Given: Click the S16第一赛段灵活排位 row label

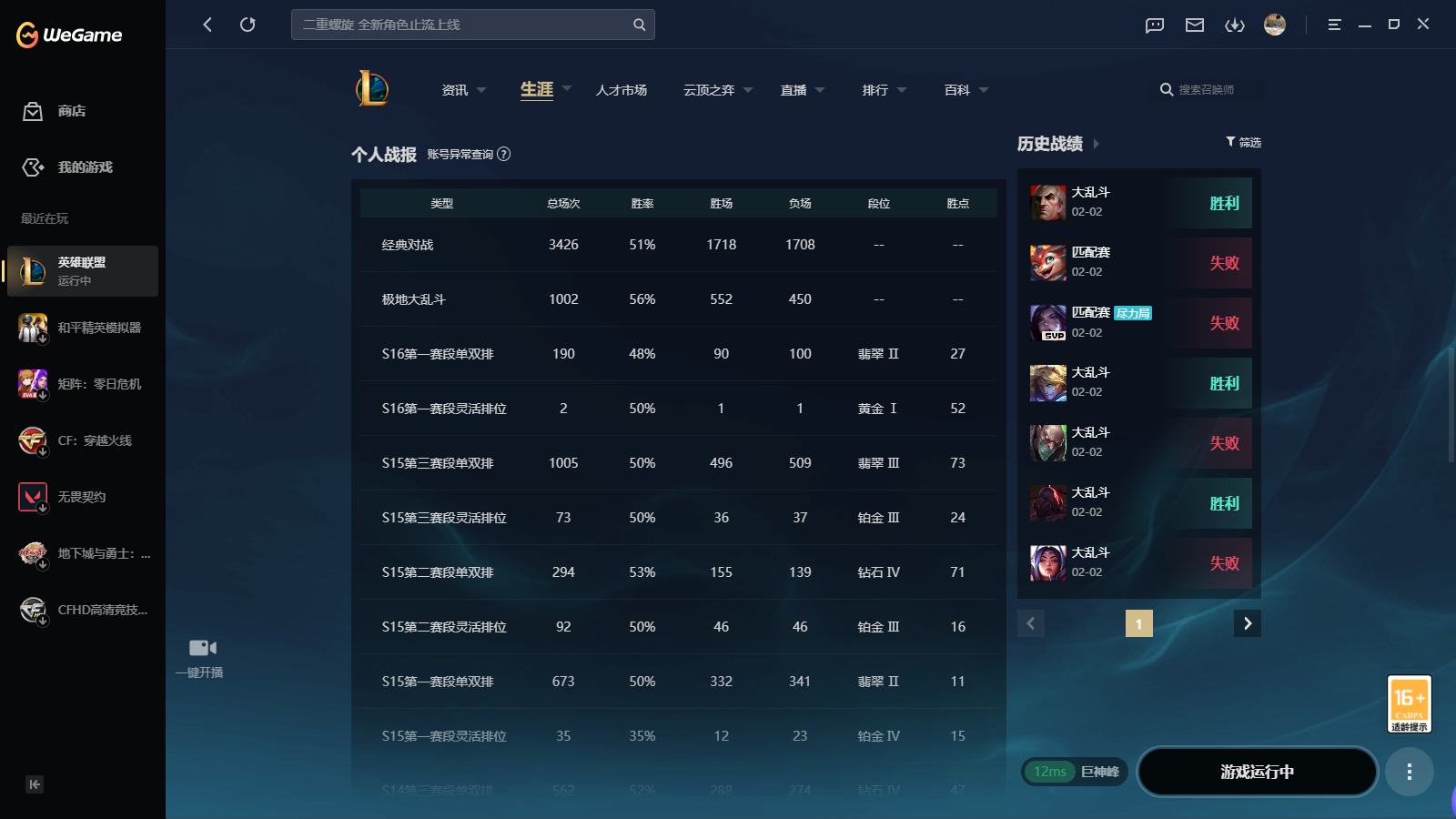Looking at the screenshot, I should tap(444, 409).
